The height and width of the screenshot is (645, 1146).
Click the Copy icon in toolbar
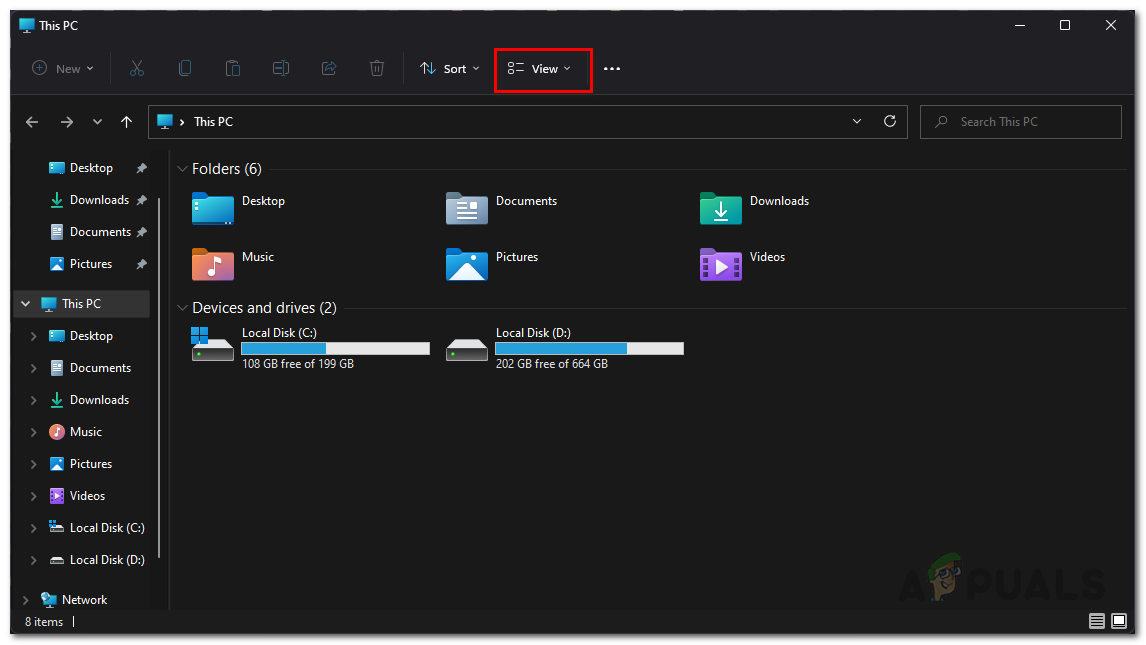point(185,68)
